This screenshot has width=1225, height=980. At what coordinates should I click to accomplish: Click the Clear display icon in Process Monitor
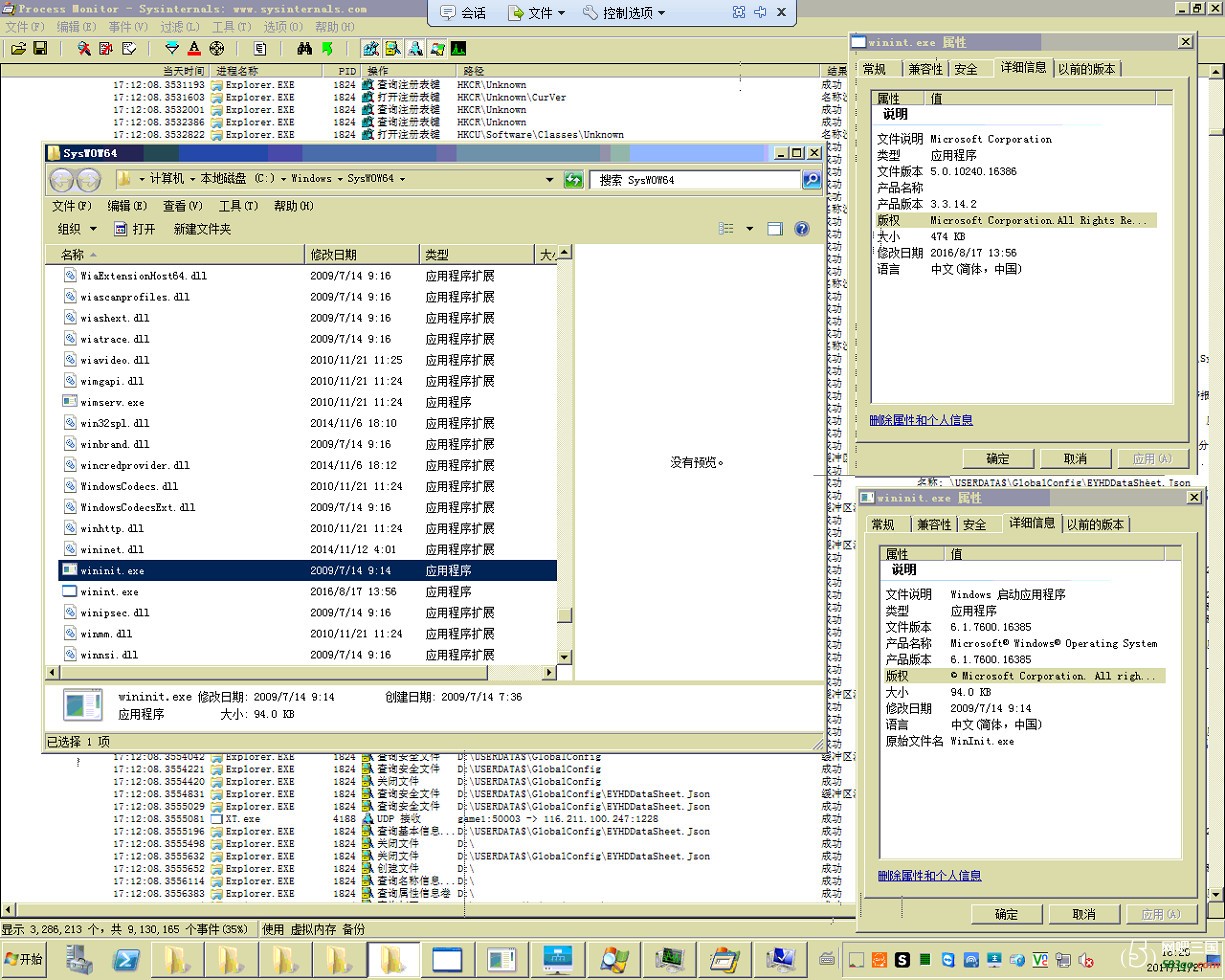coord(129,48)
